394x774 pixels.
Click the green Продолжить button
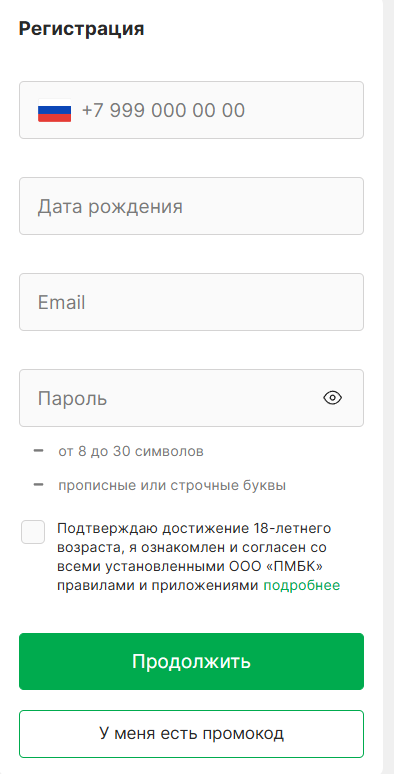192,661
